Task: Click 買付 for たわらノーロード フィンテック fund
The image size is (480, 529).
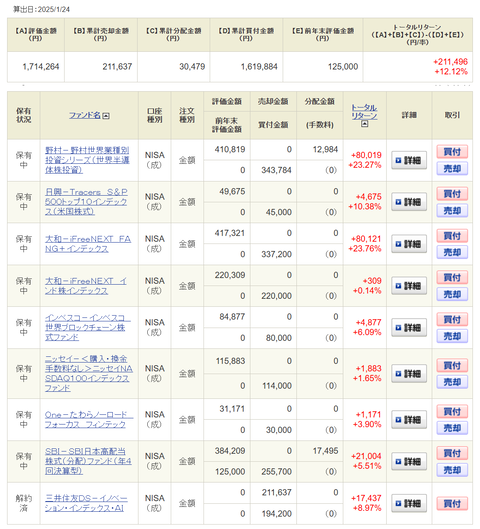Action: click(452, 411)
